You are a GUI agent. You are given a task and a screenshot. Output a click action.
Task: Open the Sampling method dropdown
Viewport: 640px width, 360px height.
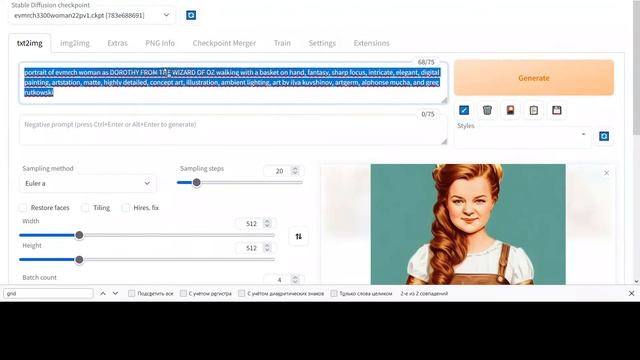coord(88,184)
